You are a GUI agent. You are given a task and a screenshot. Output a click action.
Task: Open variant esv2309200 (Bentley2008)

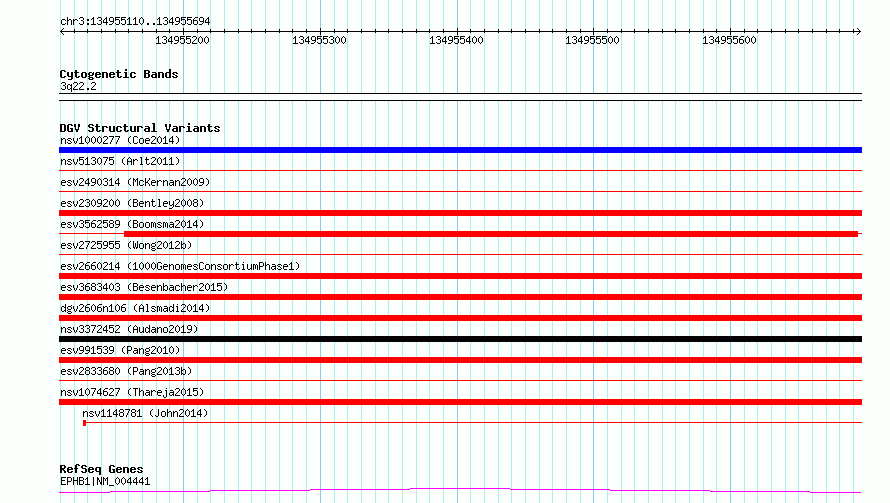point(132,203)
